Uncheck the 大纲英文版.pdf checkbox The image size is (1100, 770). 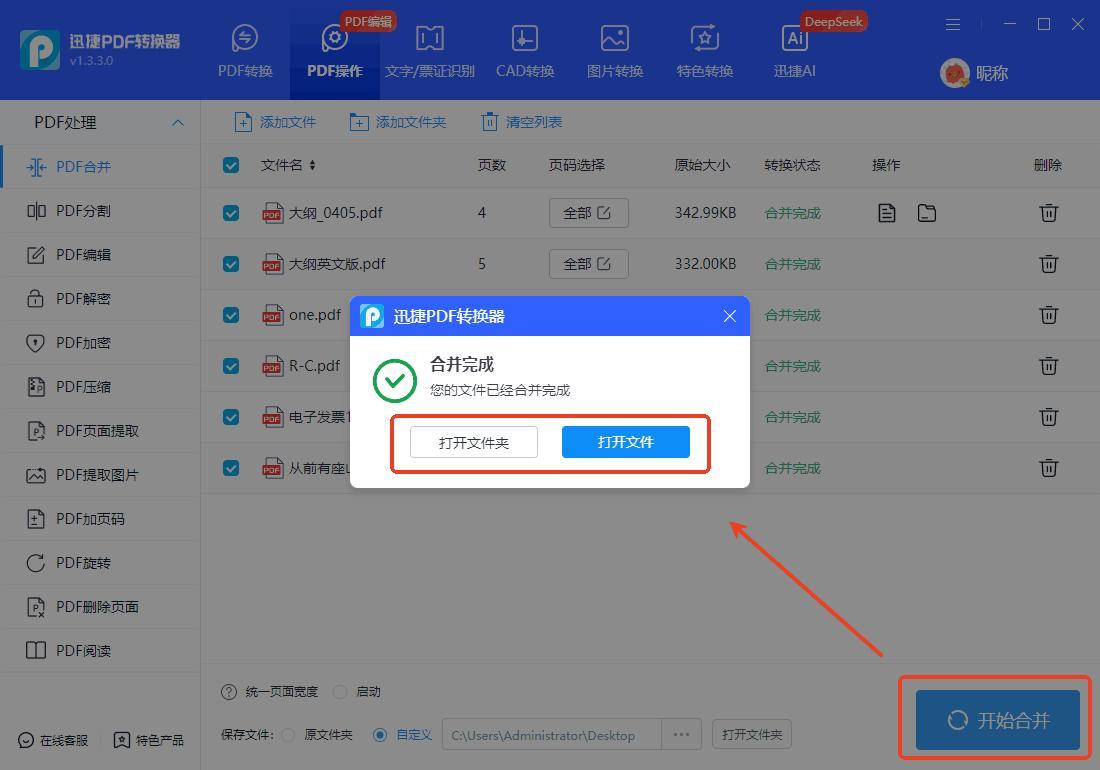point(231,264)
